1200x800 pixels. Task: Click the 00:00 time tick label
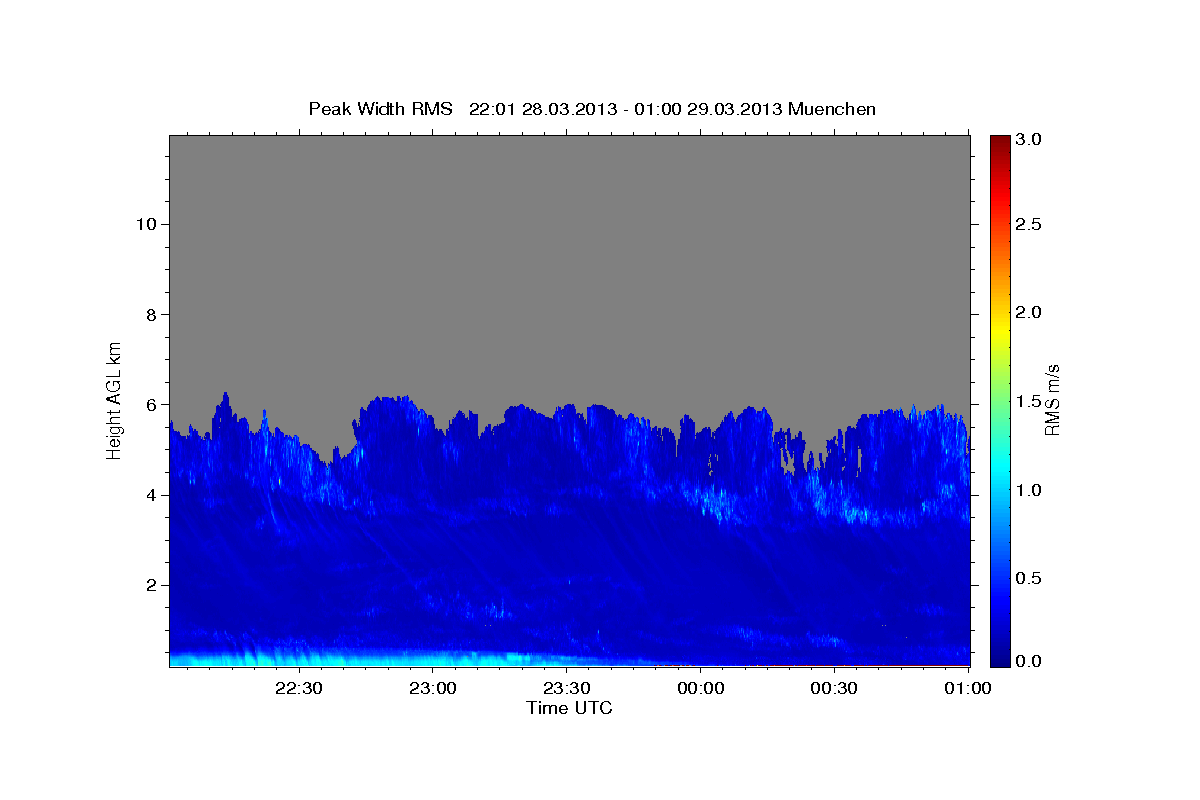[x=700, y=688]
